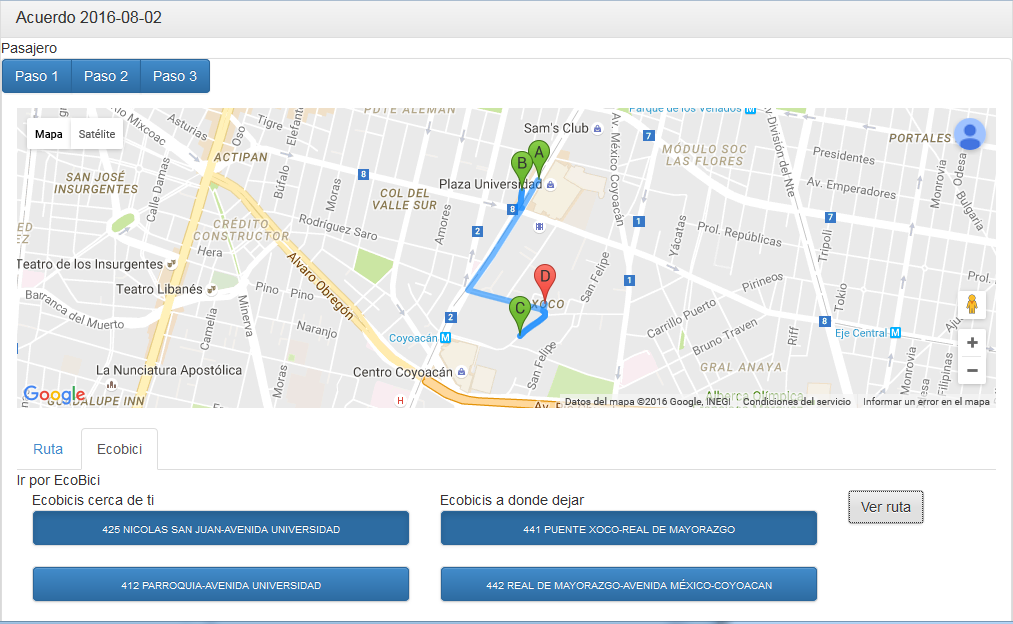The width and height of the screenshot is (1013, 624).
Task: Open Condiciones del servicio link
Action: [797, 402]
